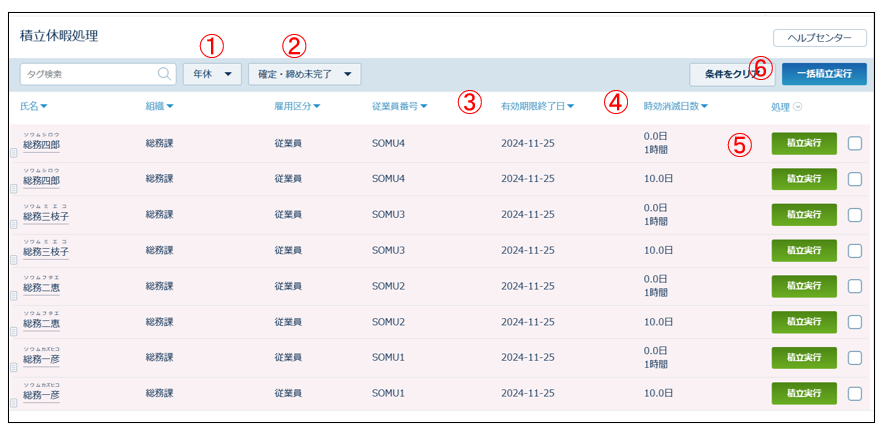Click 積立実行 for 総務一彦 10.0日 row

pos(804,393)
